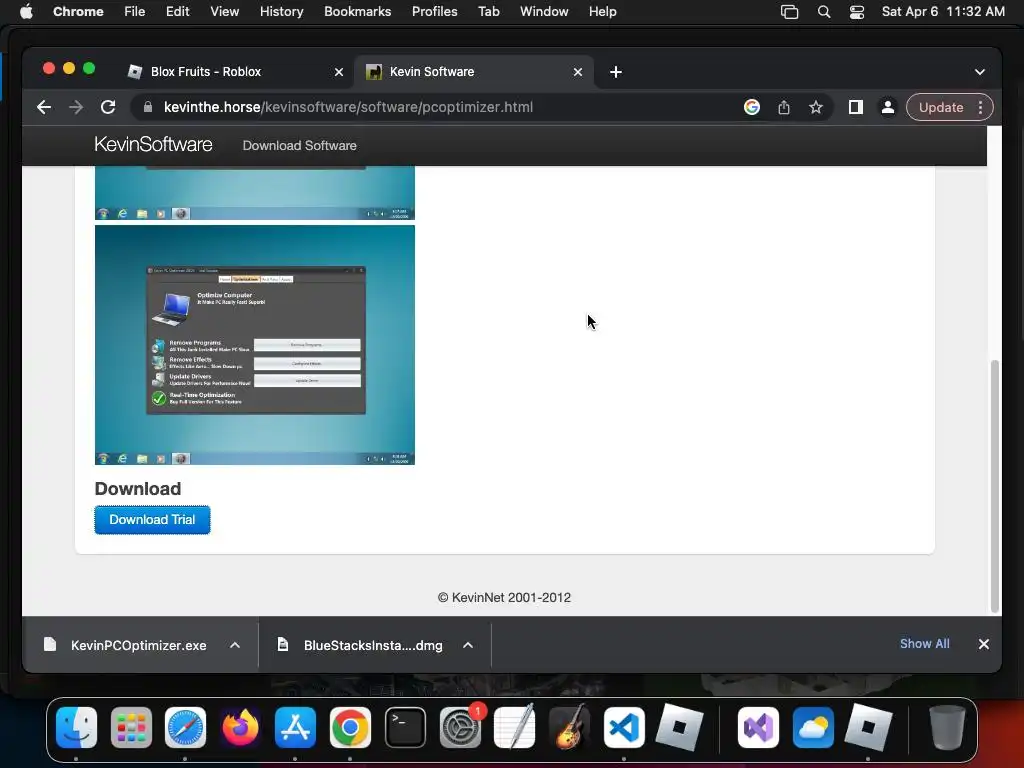Close the Blox Fruits - Roblox tab
This screenshot has width=1024, height=768.
(x=339, y=72)
